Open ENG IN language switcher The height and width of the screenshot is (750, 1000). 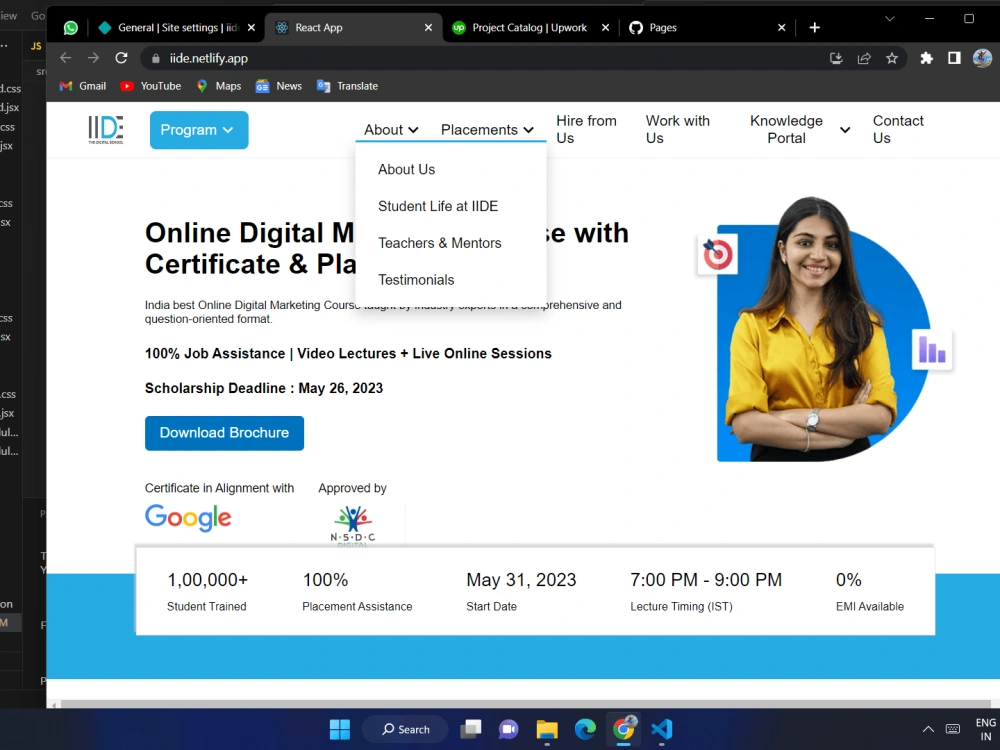point(985,729)
